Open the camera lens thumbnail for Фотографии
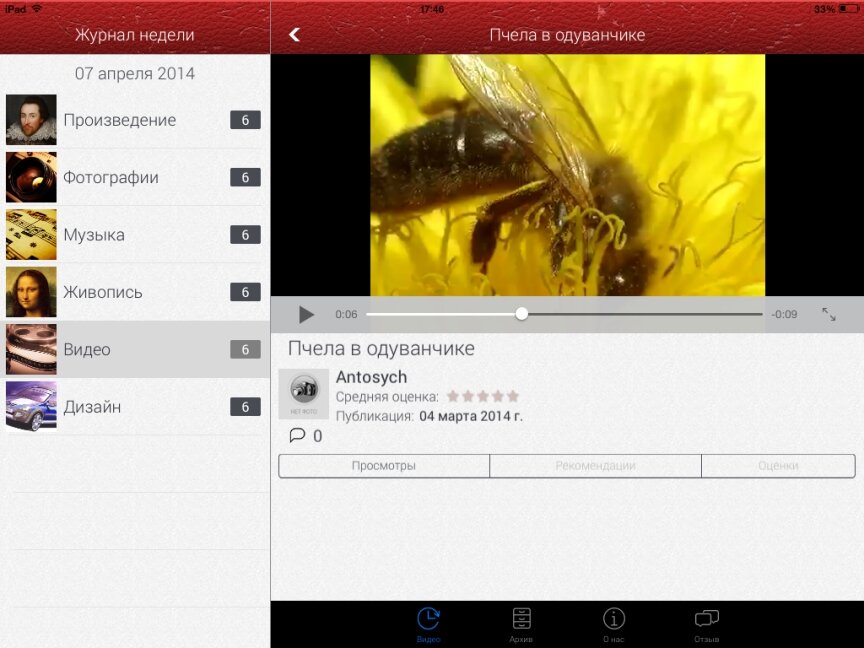Viewport: 864px width, 648px height. point(31,177)
